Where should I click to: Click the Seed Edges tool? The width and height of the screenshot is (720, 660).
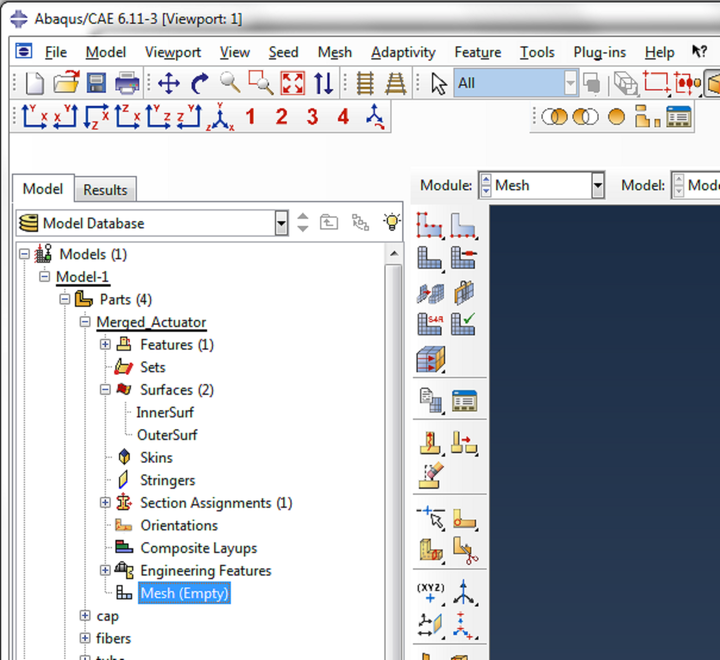[464, 225]
